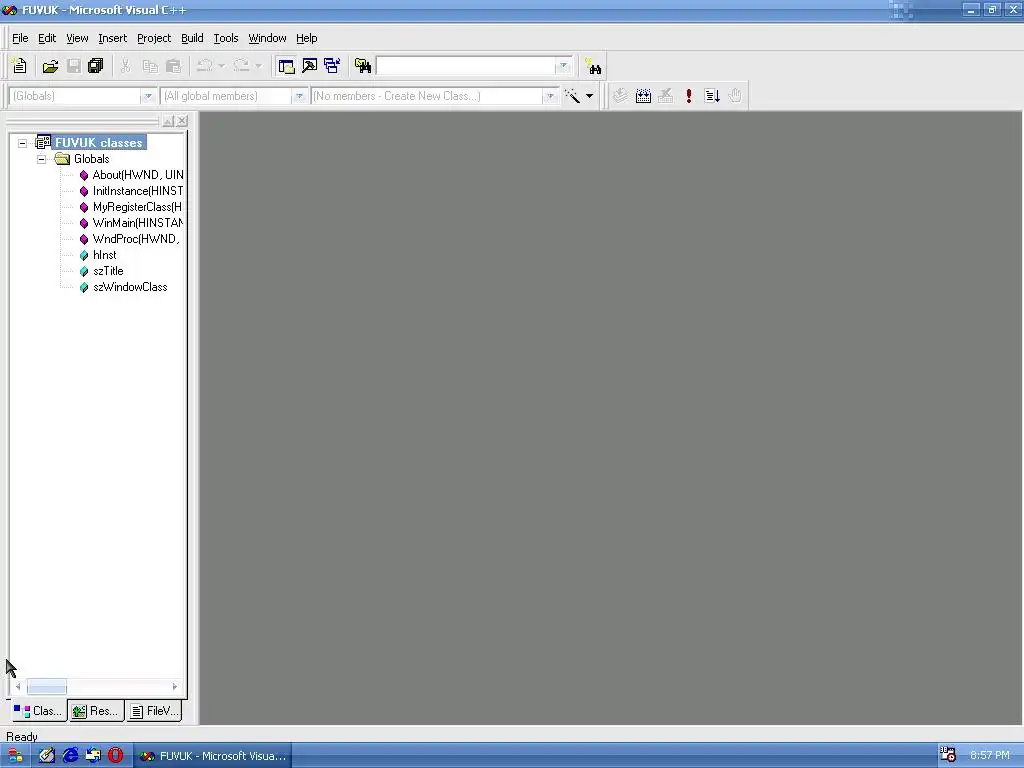
Task: Launch Opera from quick launch
Action: coord(116,756)
